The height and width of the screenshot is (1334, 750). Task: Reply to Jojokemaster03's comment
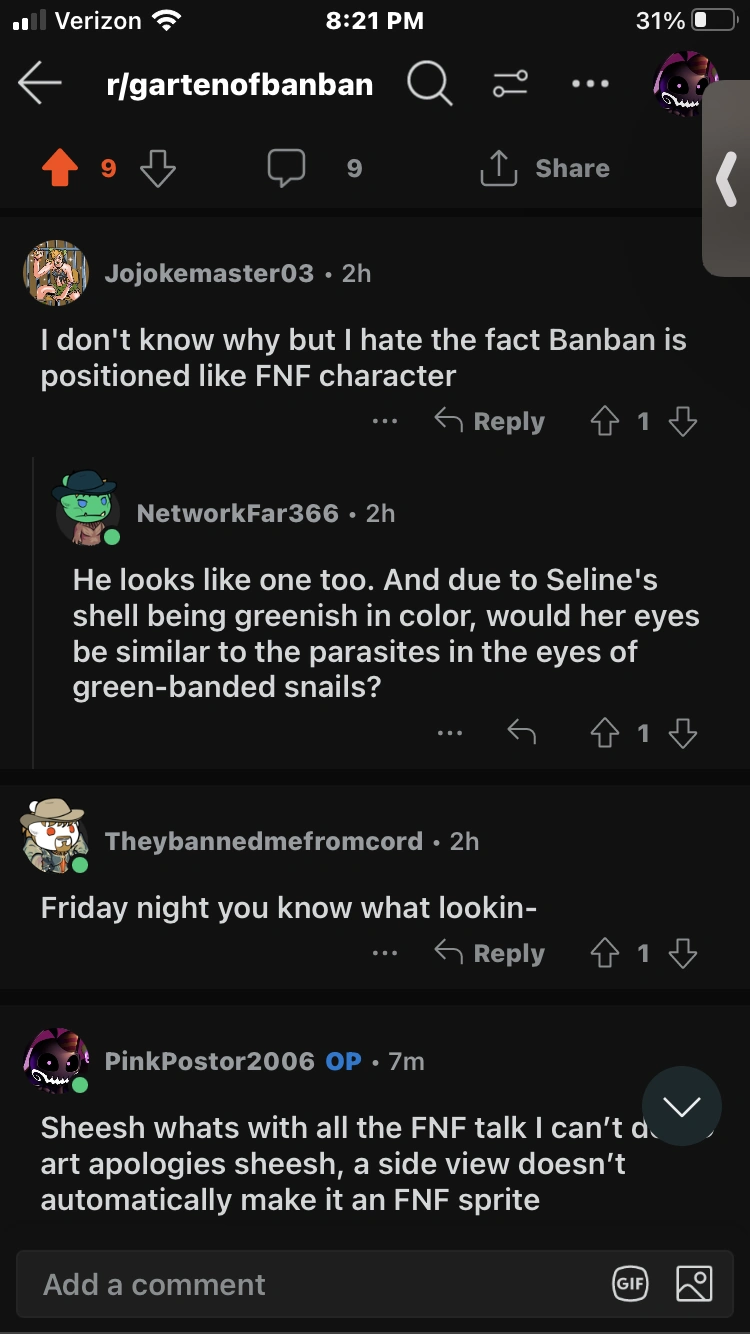pos(490,422)
